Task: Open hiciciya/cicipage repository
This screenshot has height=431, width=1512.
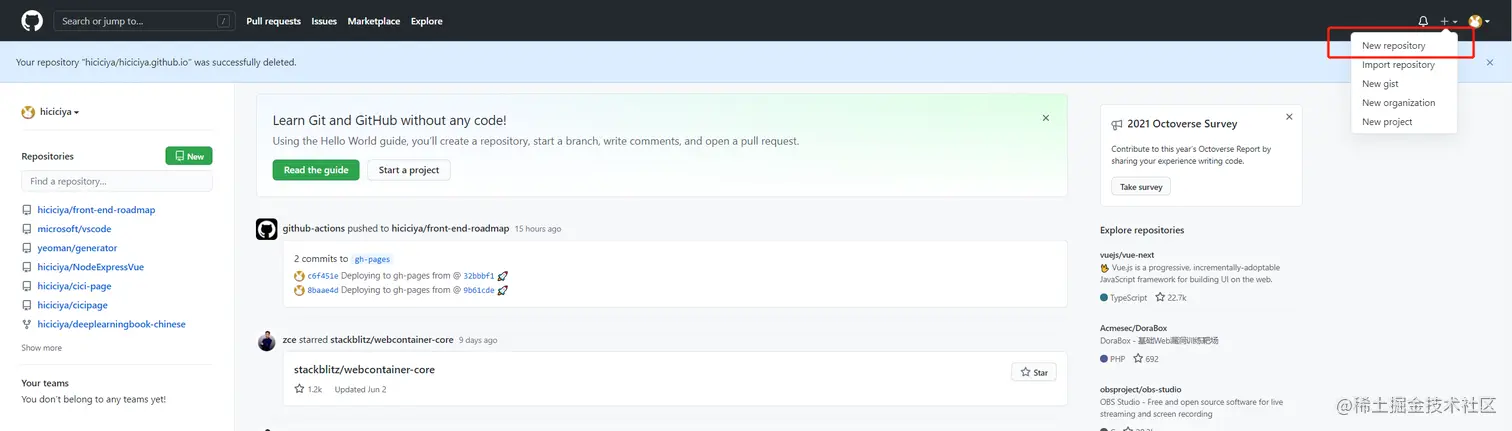Action: (x=73, y=305)
